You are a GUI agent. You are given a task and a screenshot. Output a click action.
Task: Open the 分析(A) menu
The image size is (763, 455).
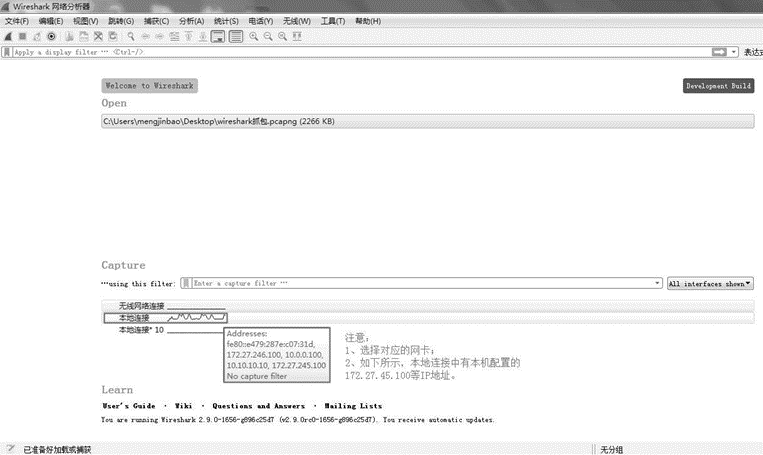(x=191, y=21)
